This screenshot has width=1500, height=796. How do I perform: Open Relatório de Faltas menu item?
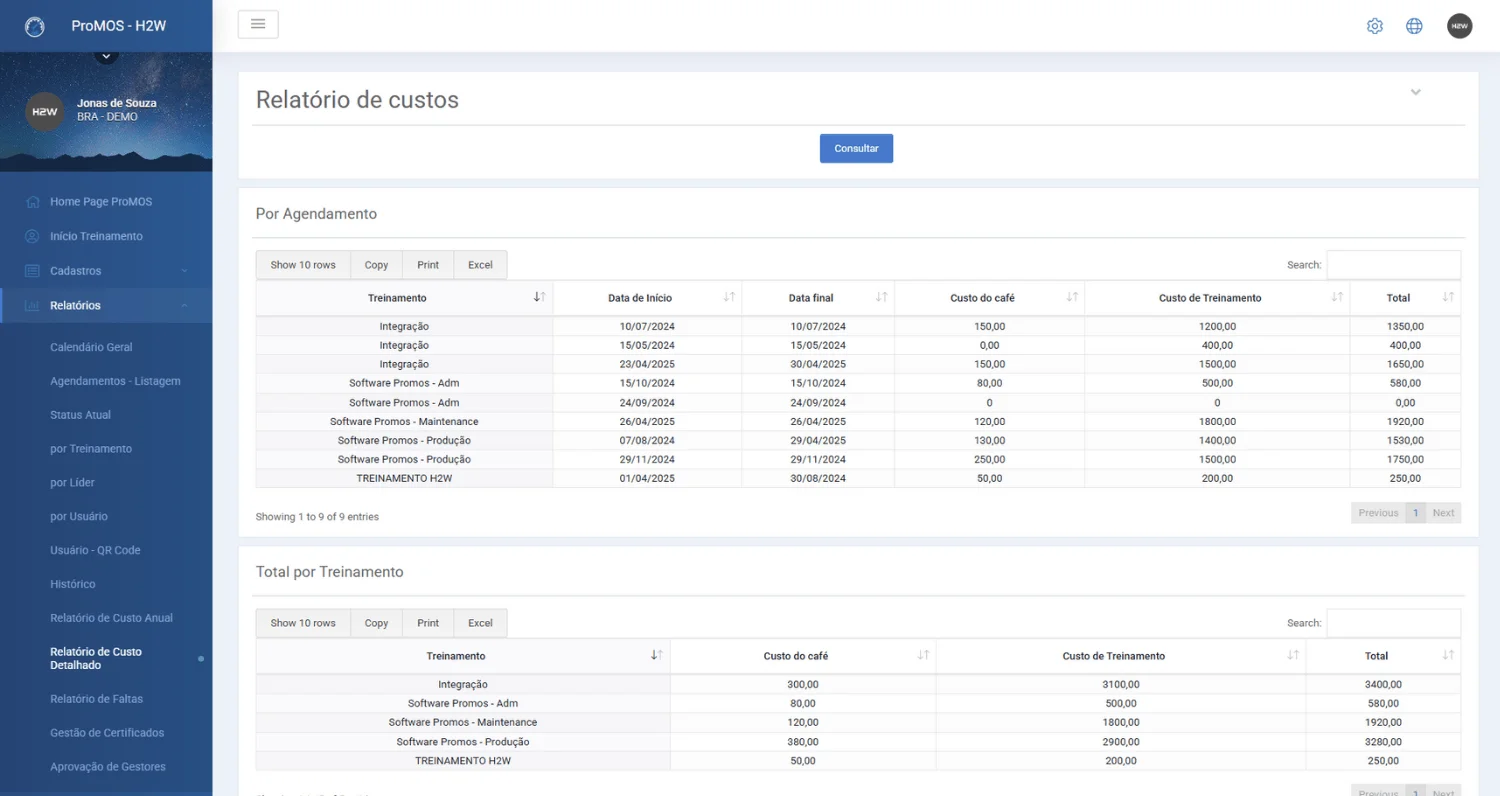[96, 699]
